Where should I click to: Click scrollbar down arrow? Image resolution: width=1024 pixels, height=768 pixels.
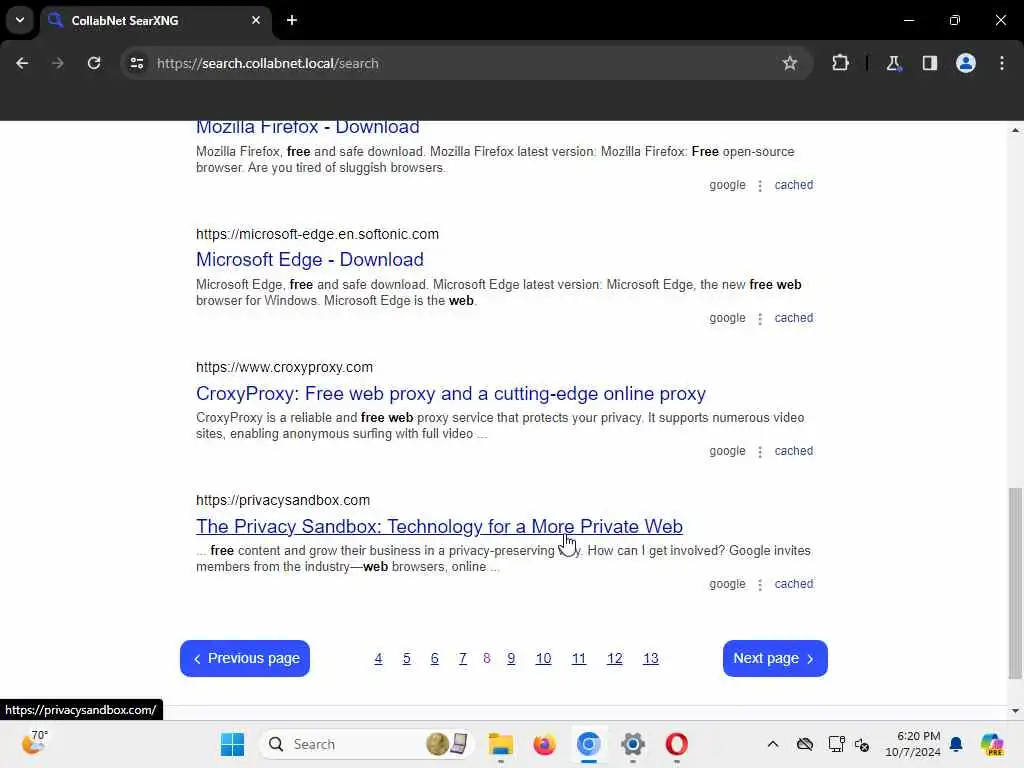click(1015, 711)
